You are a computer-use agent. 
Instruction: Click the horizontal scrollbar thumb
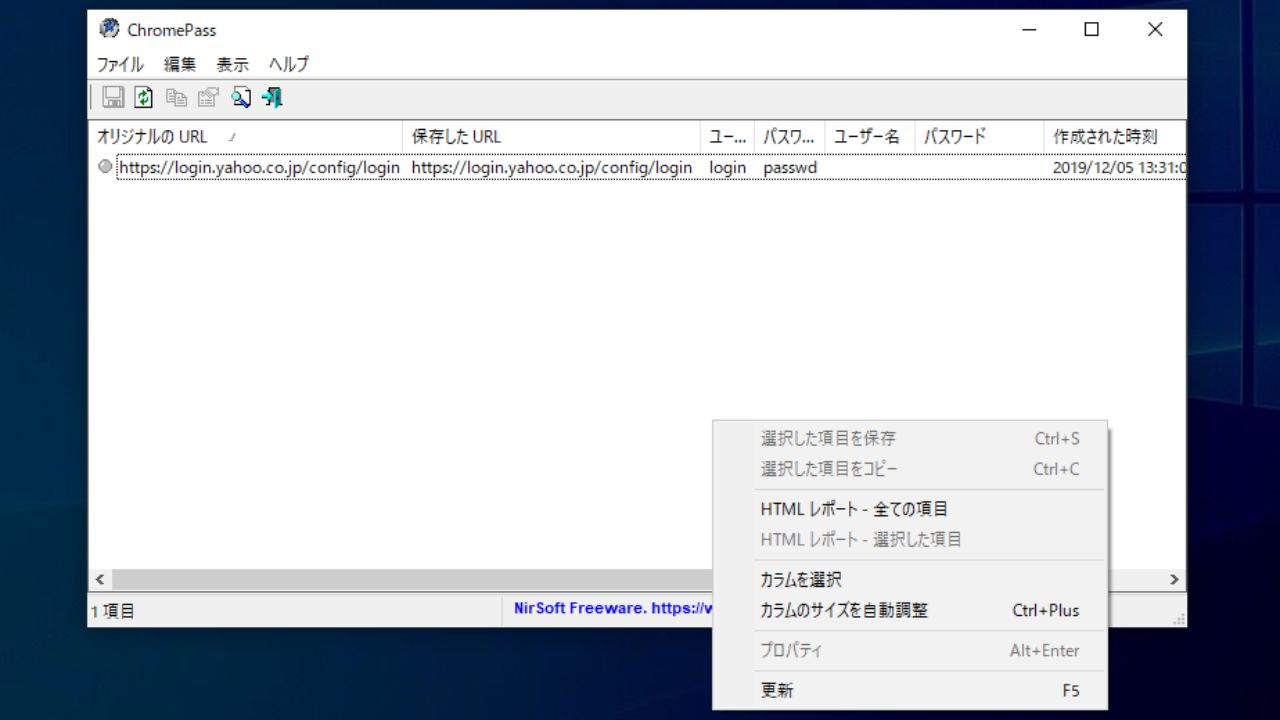click(412, 579)
